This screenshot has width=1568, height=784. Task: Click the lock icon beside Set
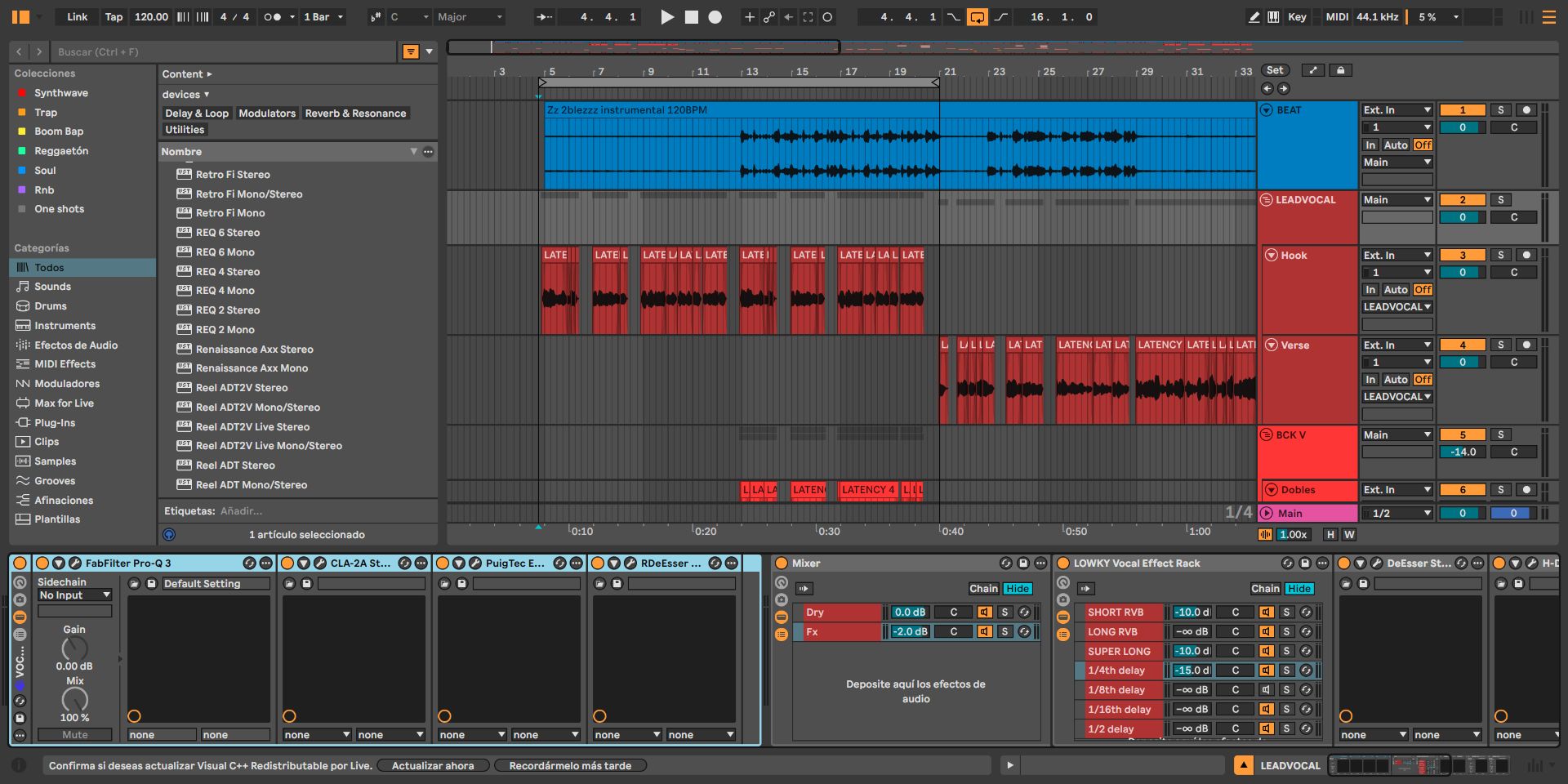click(1340, 71)
